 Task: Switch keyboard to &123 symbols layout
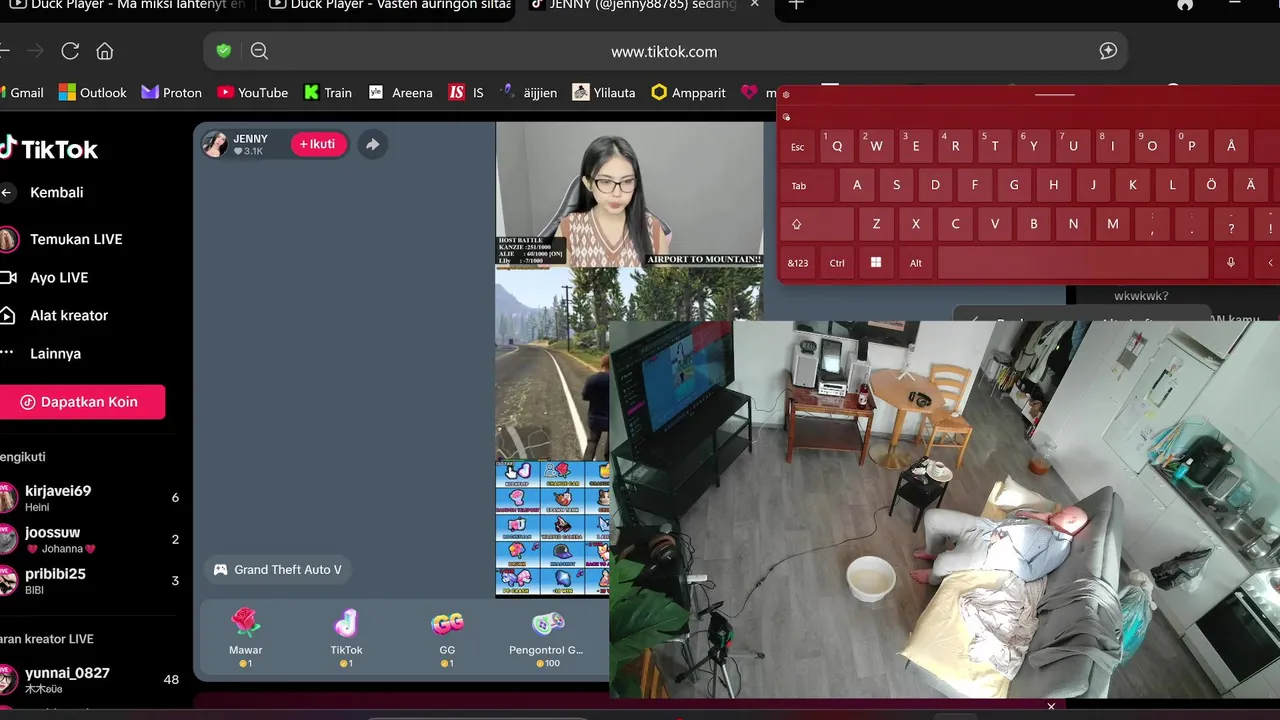pos(798,263)
